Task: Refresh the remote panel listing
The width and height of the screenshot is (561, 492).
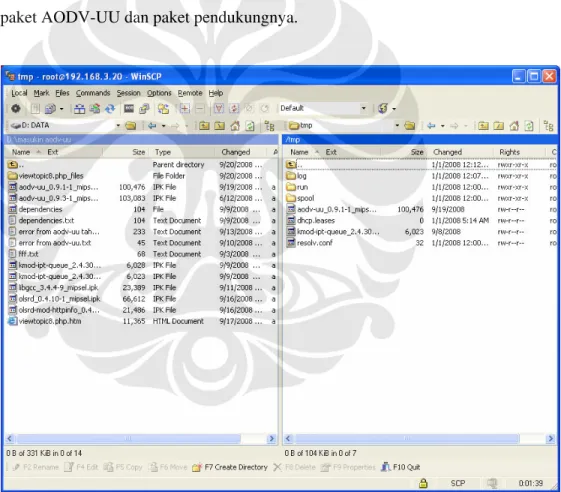Action: tap(529, 126)
